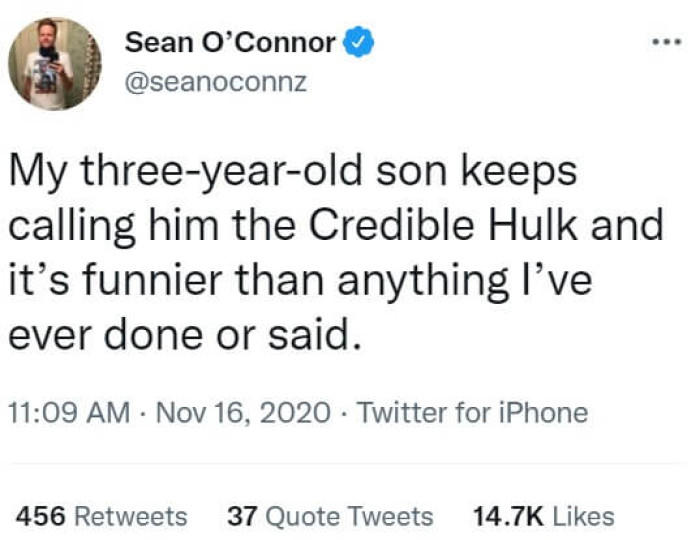
Task: Click the 14.7K likes count number
Action: click(507, 516)
